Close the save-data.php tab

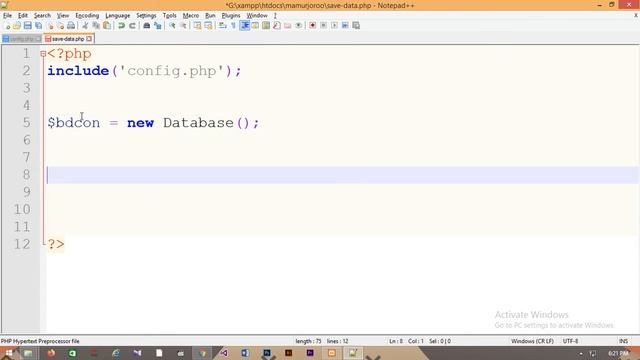[x=89, y=39]
